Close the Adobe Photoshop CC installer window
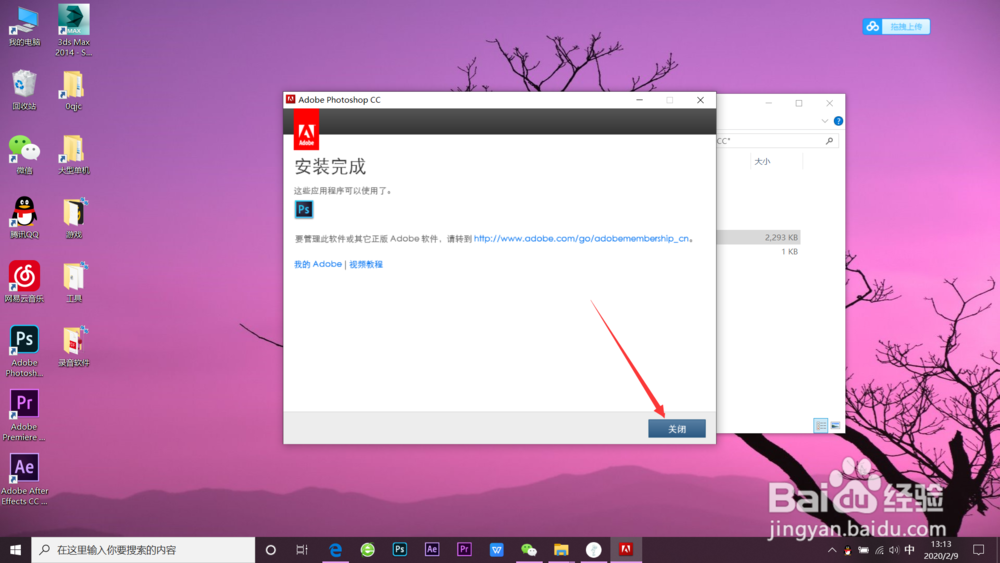The image size is (1000, 563). (x=700, y=100)
